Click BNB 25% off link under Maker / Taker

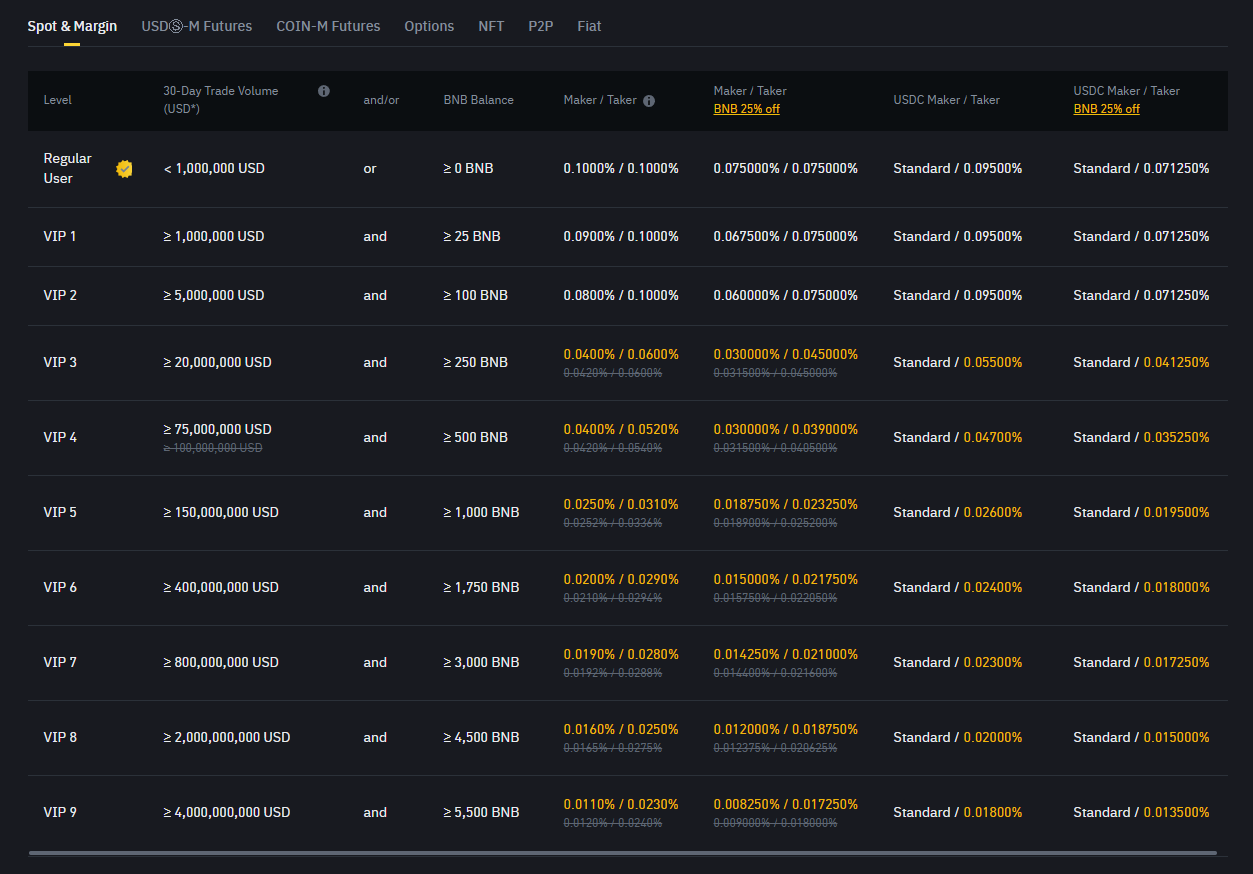[747, 109]
